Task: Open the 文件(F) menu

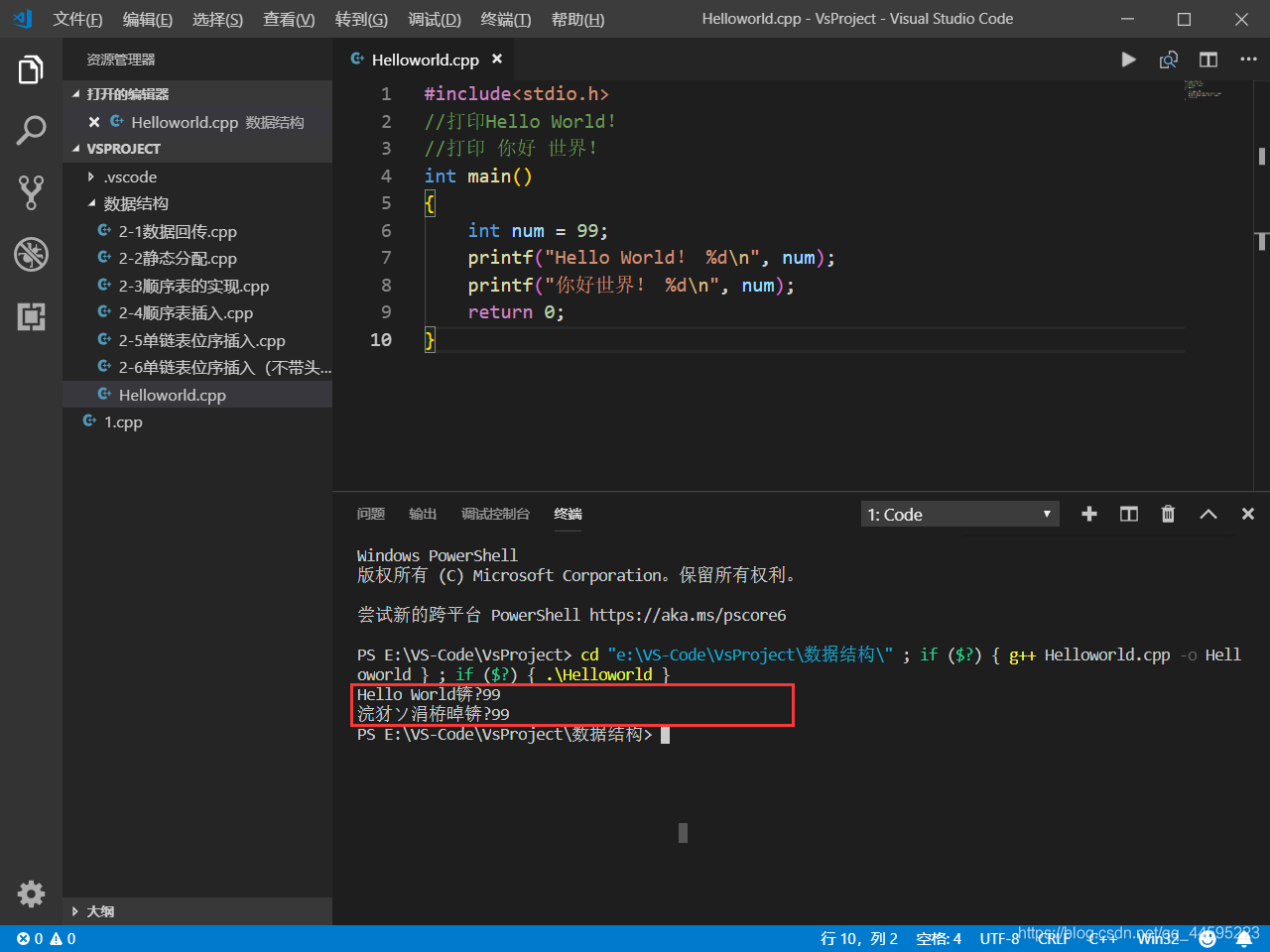Action: point(78,19)
